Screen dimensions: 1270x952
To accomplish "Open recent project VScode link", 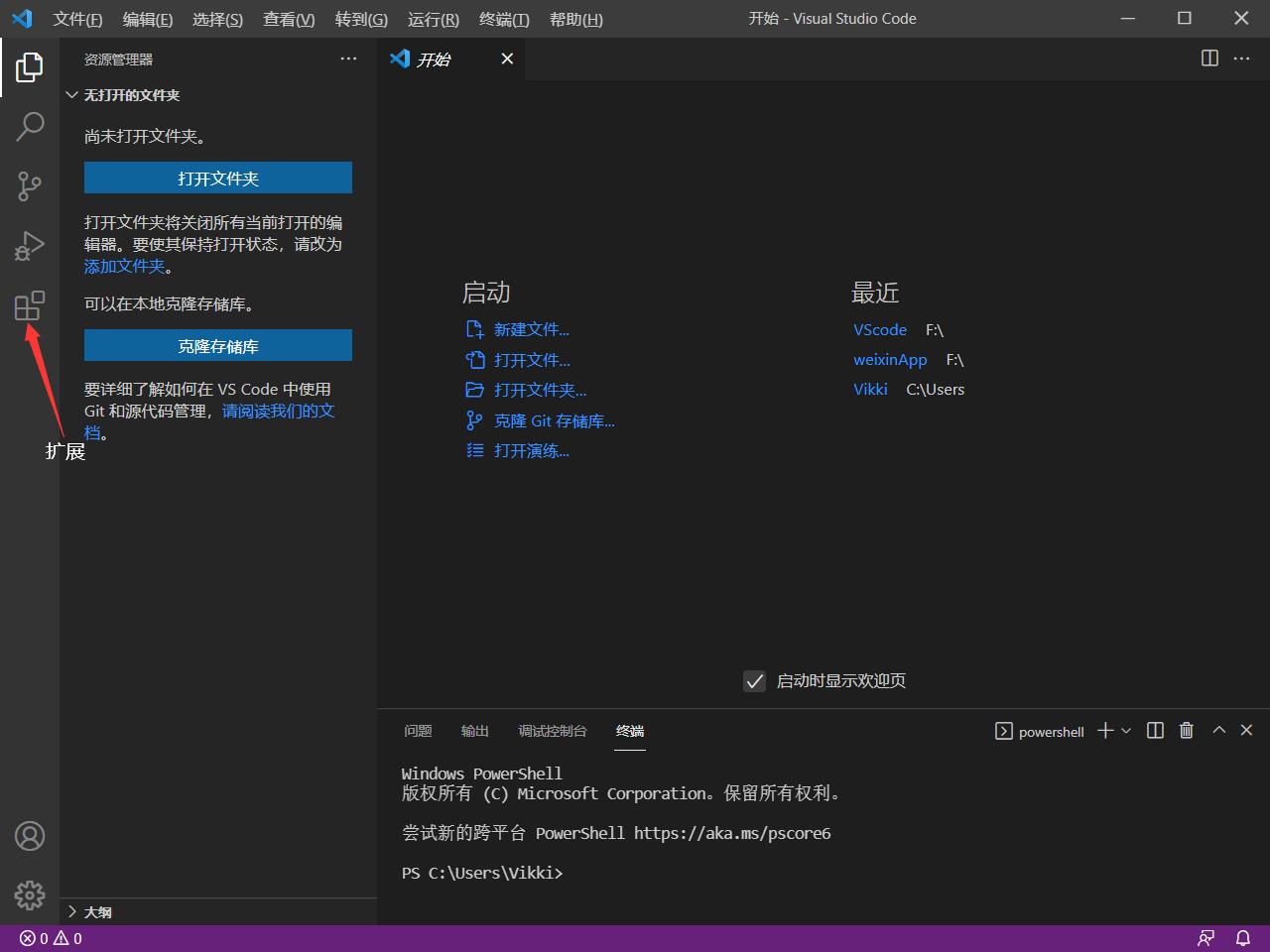I will click(x=879, y=329).
